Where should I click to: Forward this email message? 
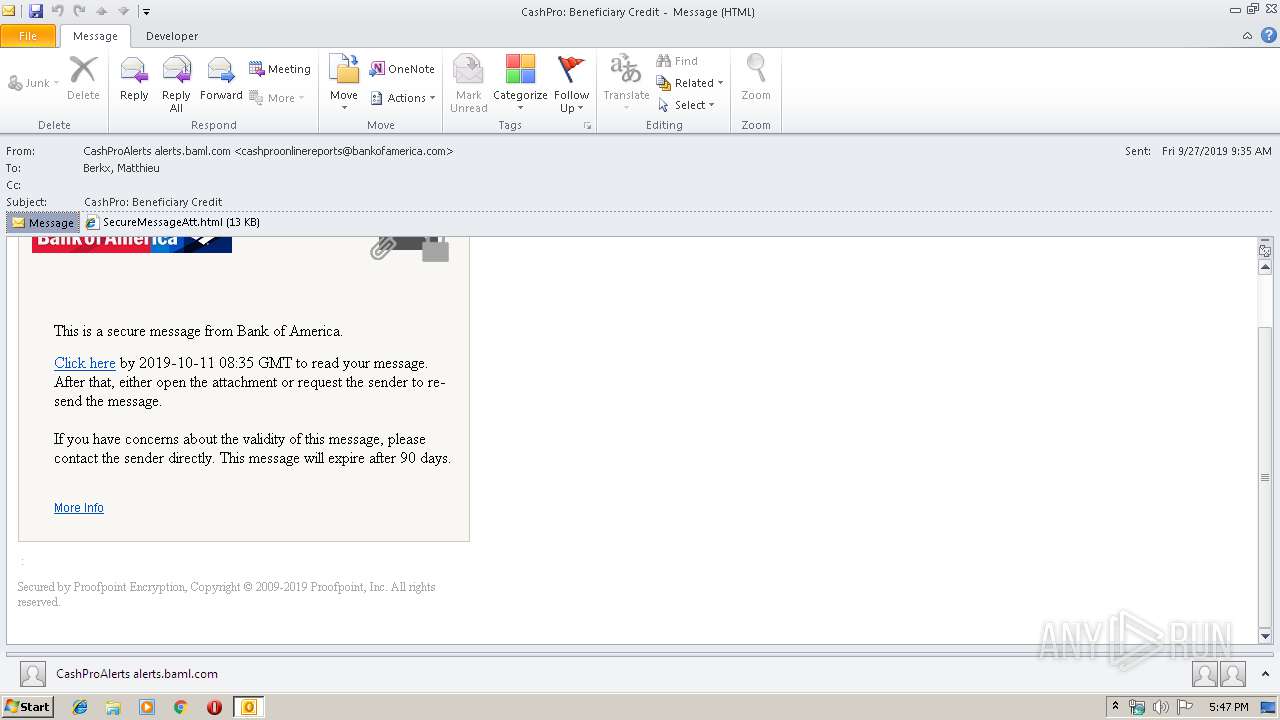coord(221,79)
